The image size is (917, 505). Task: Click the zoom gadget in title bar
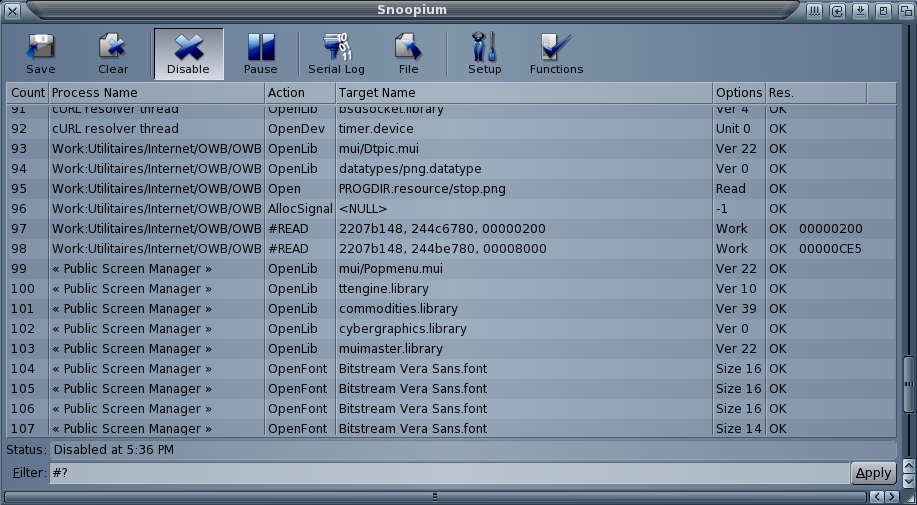click(x=883, y=11)
